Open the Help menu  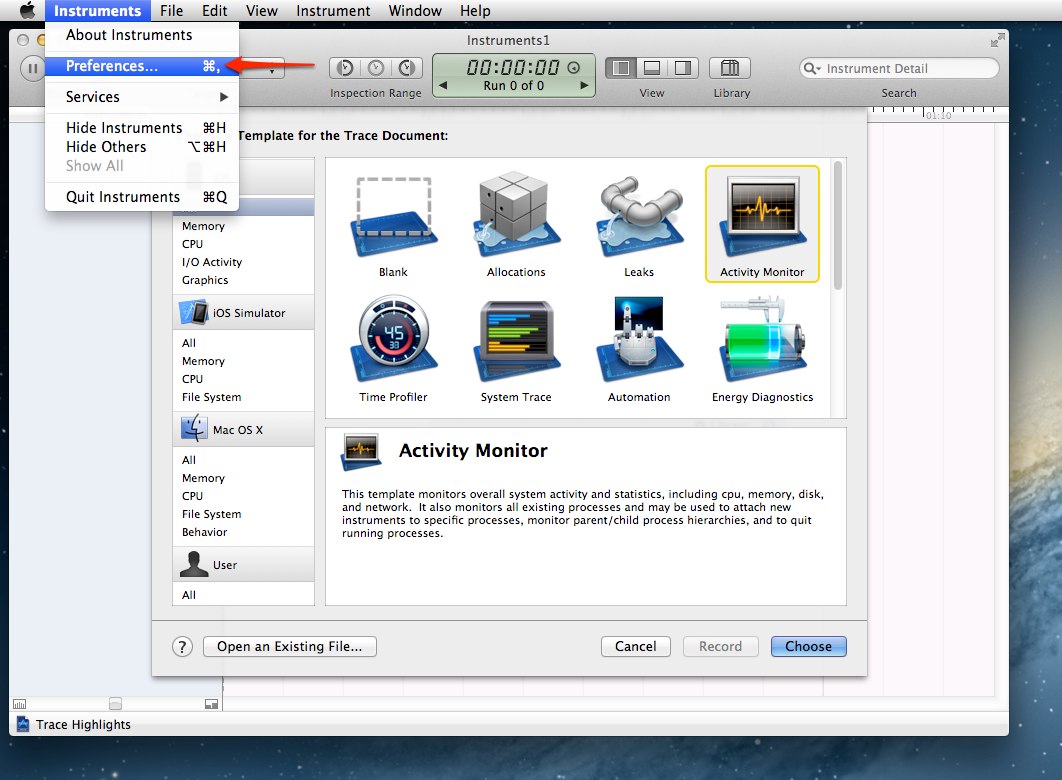pyautogui.click(x=475, y=11)
